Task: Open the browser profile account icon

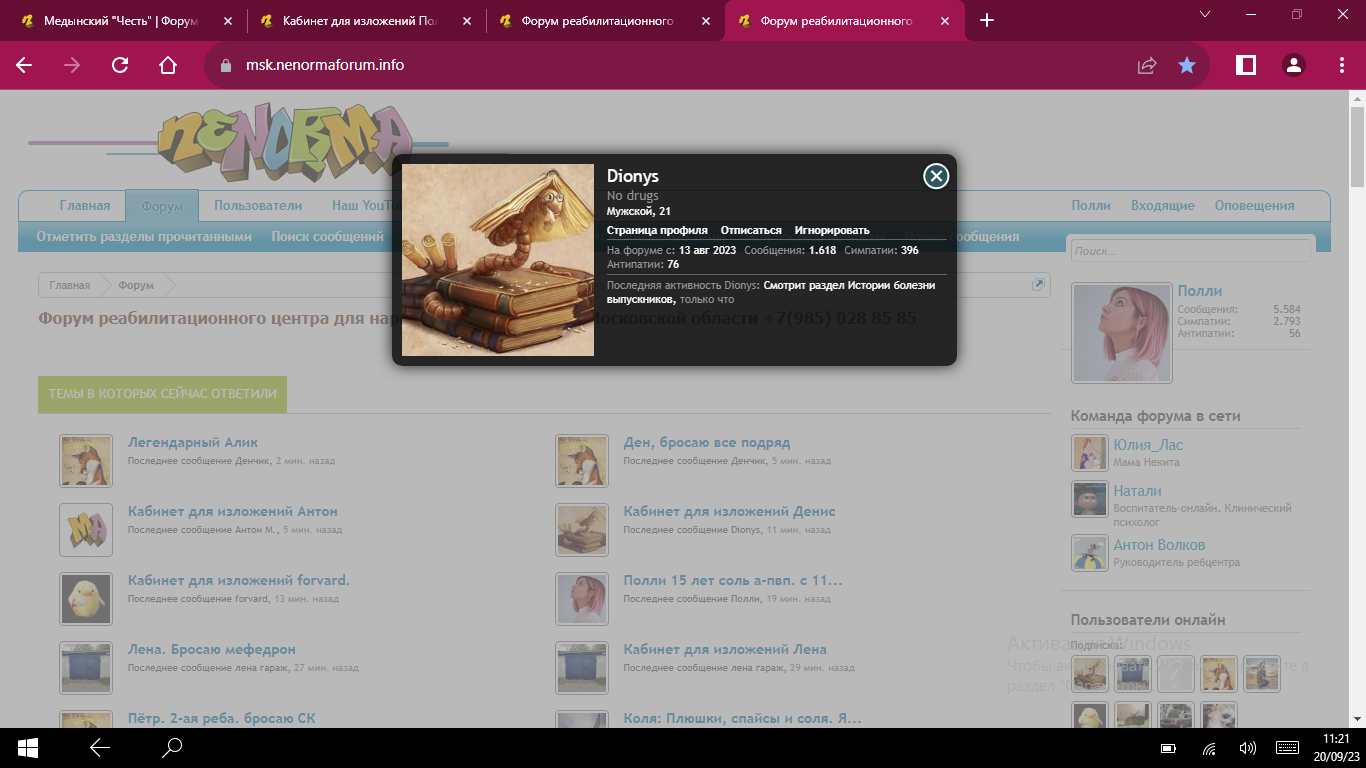Action: pyautogui.click(x=1293, y=65)
